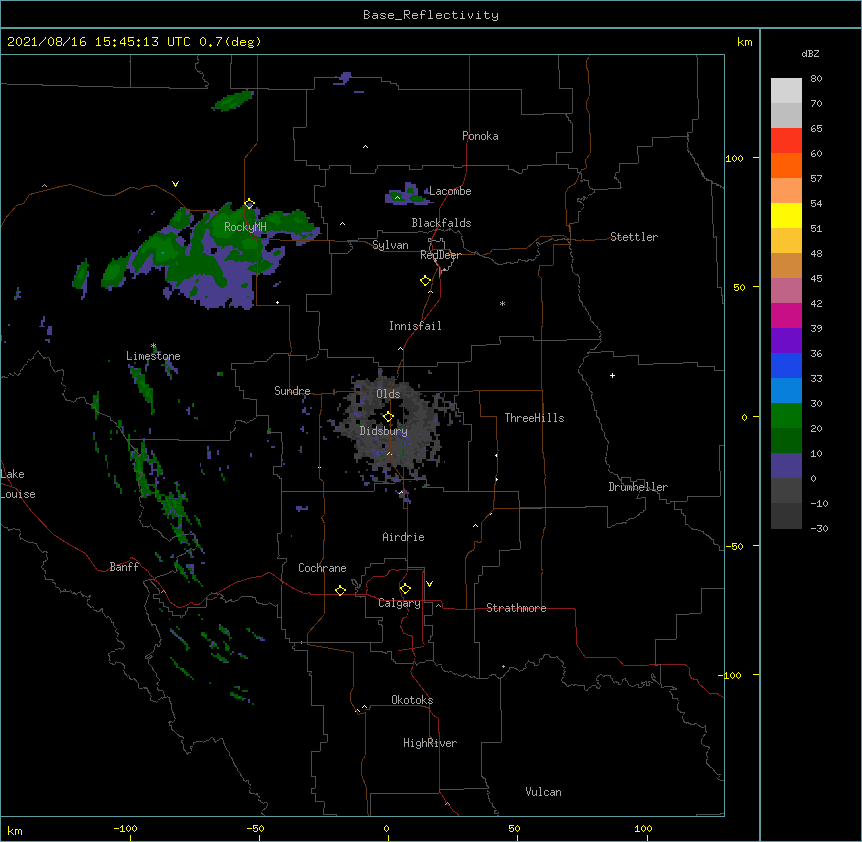Click the Drumheller label
This screenshot has height=842, width=862.
pos(638,487)
